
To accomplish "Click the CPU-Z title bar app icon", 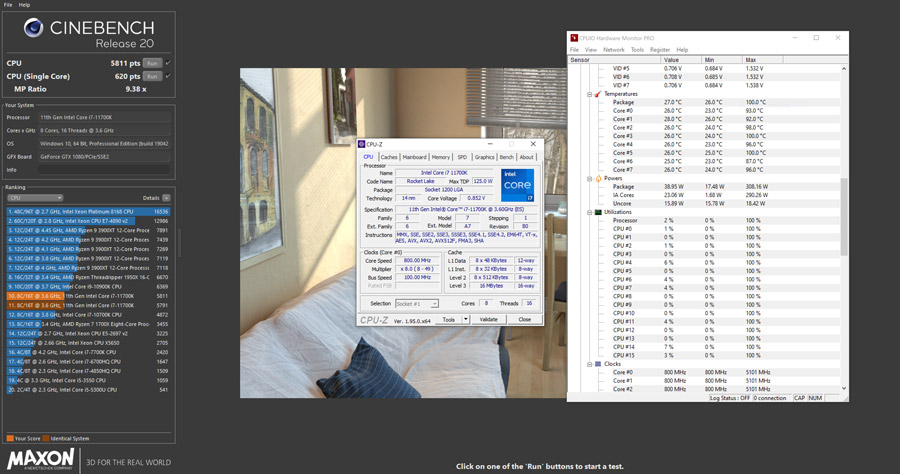I will (x=362, y=144).
